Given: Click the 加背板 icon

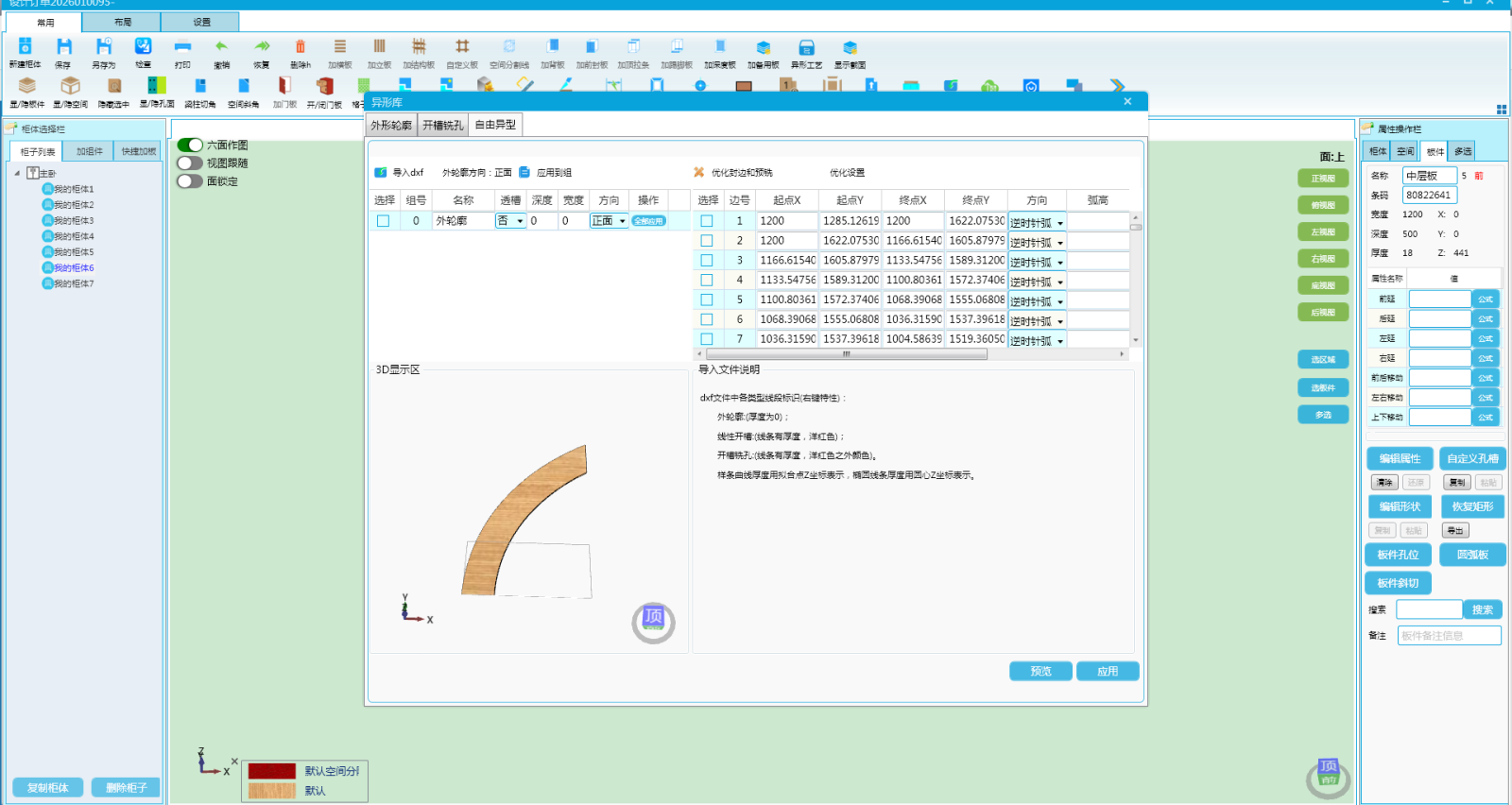Looking at the screenshot, I should 553,46.
